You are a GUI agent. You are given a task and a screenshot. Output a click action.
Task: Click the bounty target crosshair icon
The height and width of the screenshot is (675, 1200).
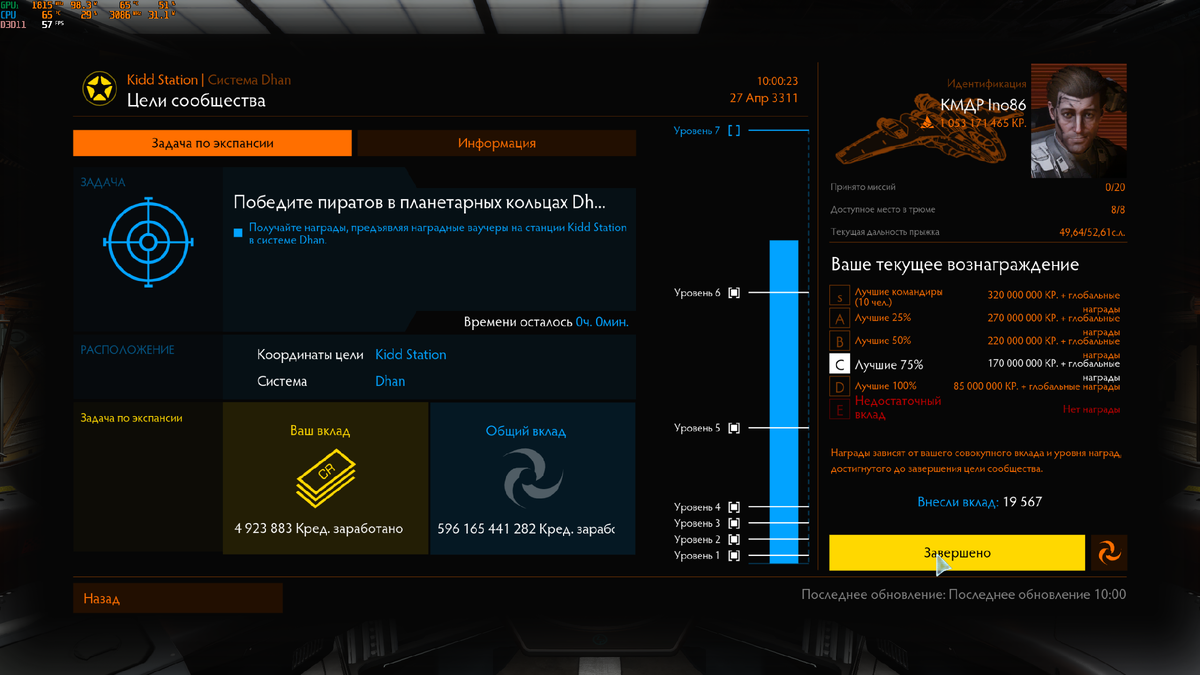click(148, 242)
